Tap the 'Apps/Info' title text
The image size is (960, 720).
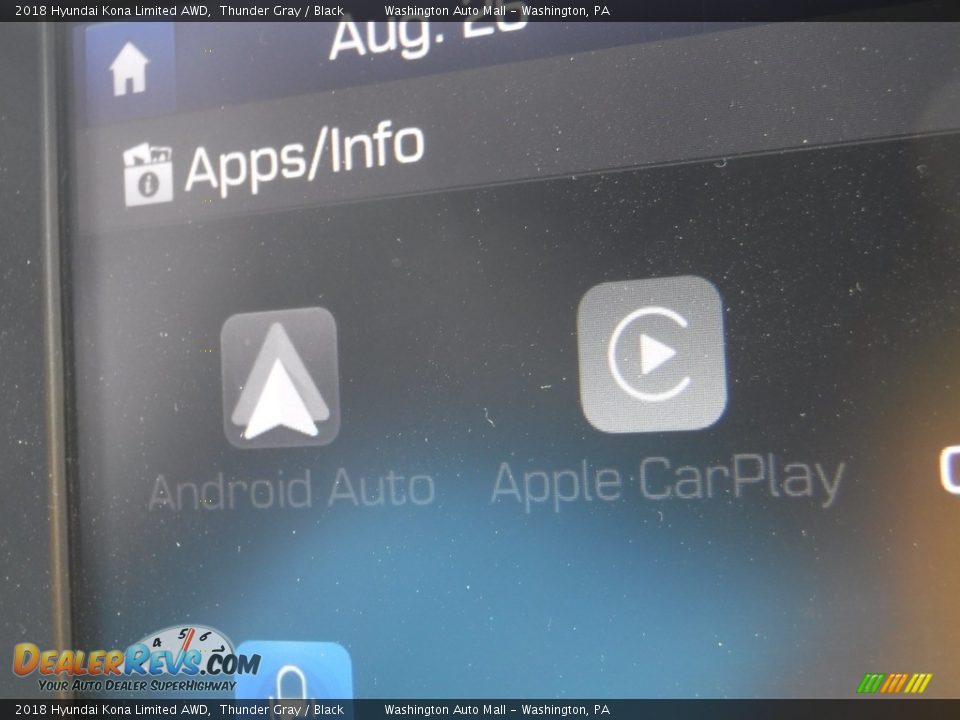tap(304, 157)
